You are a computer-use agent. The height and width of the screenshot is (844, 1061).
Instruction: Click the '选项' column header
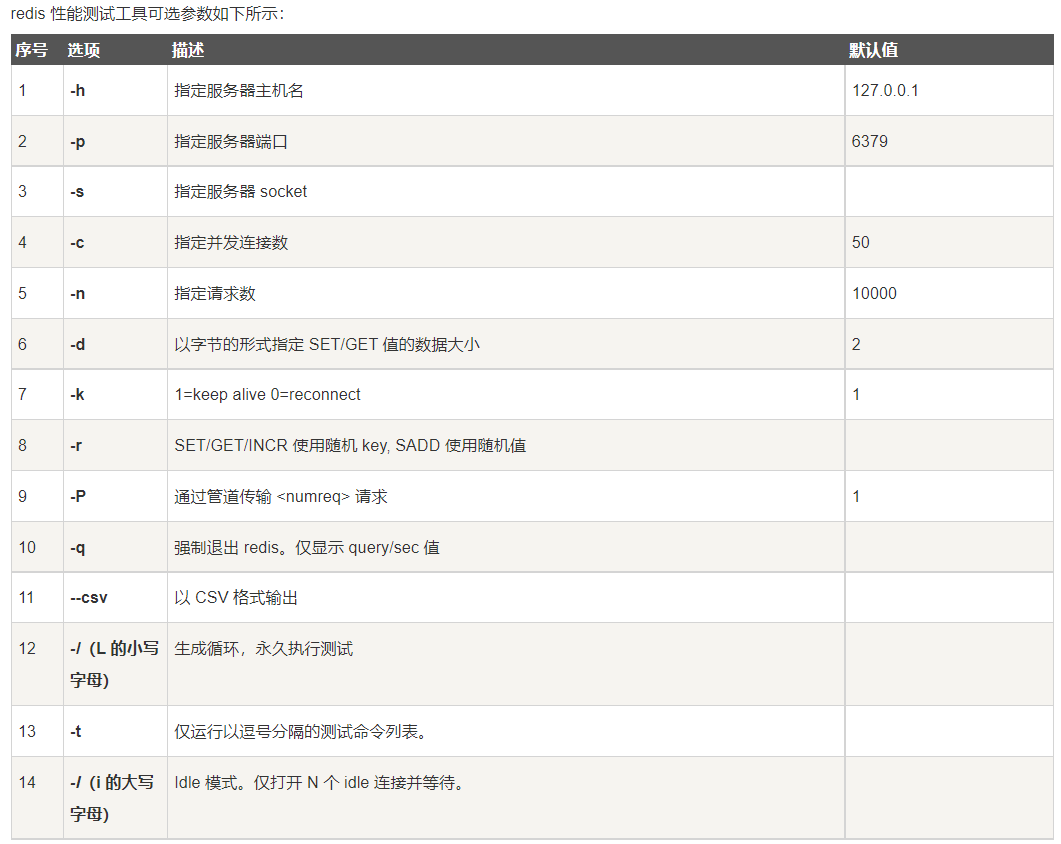(84, 50)
